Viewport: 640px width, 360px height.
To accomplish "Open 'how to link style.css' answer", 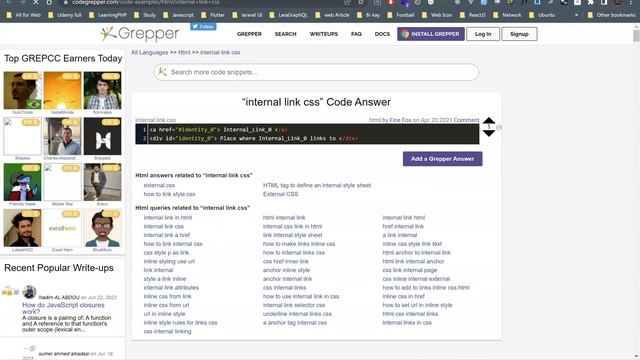I will pyautogui.click(x=169, y=194).
